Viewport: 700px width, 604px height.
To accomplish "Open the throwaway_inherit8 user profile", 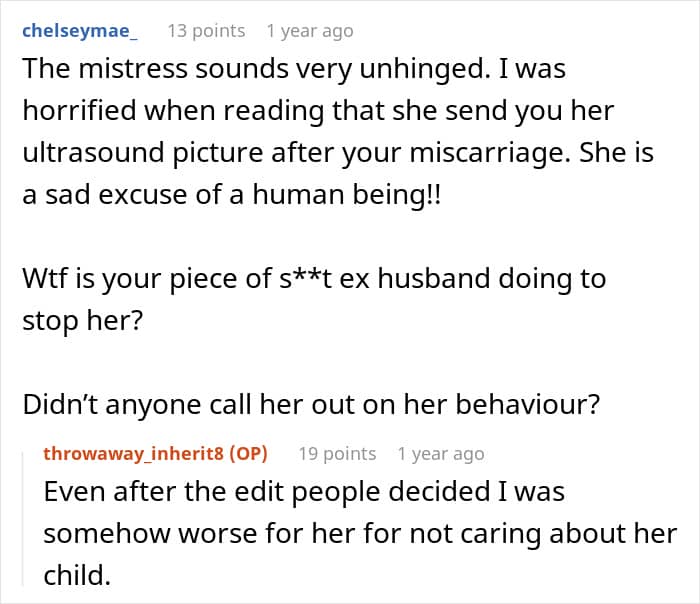I will 134,454.
